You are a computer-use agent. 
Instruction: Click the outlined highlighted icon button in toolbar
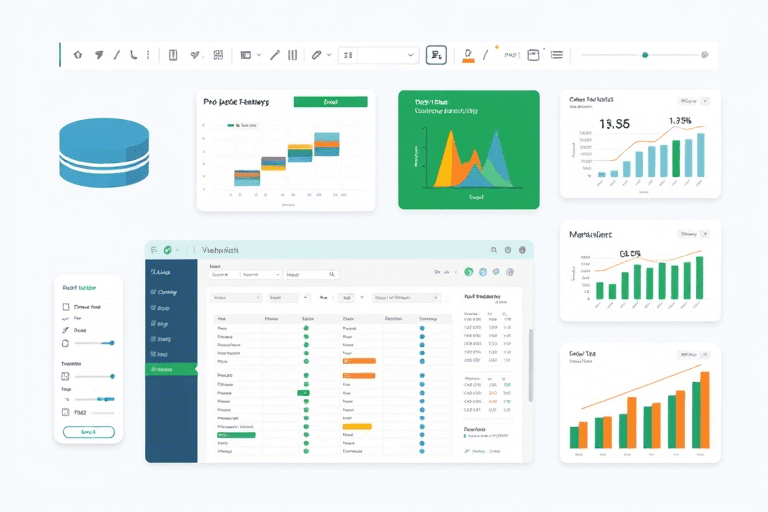click(x=436, y=55)
